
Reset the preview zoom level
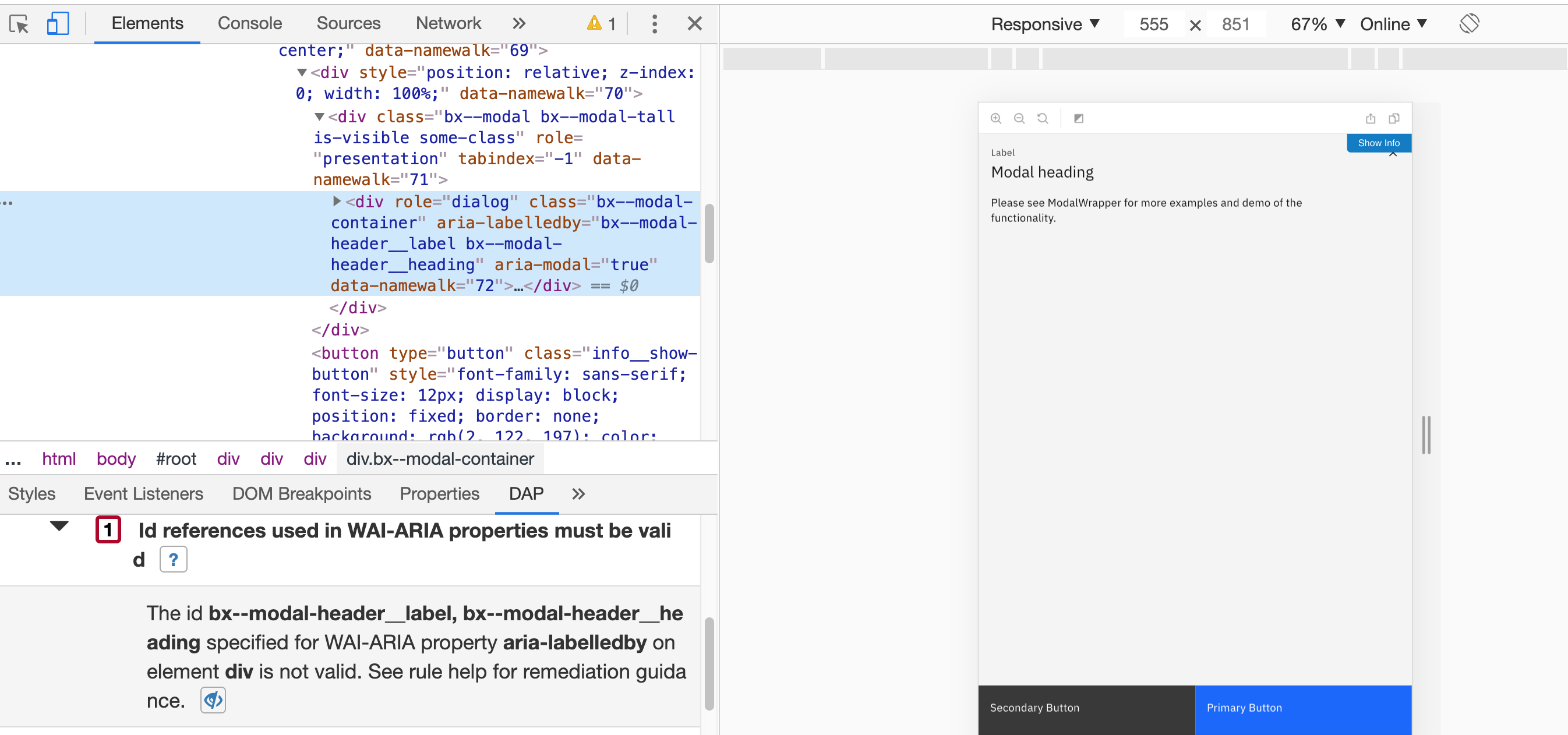click(1043, 118)
